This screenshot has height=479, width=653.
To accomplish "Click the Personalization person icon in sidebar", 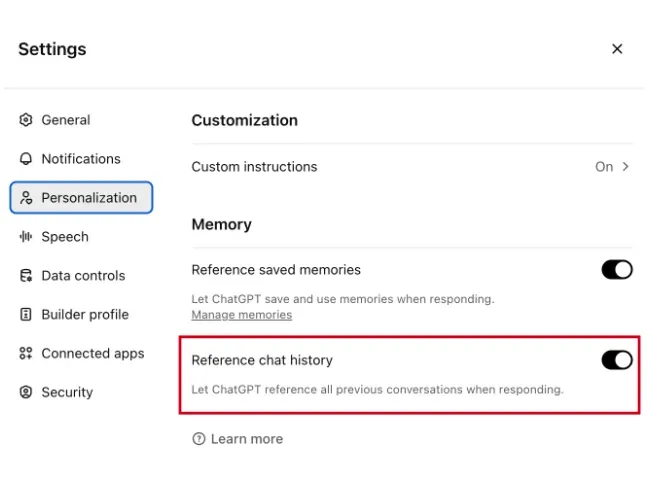I will pyautogui.click(x=26, y=198).
